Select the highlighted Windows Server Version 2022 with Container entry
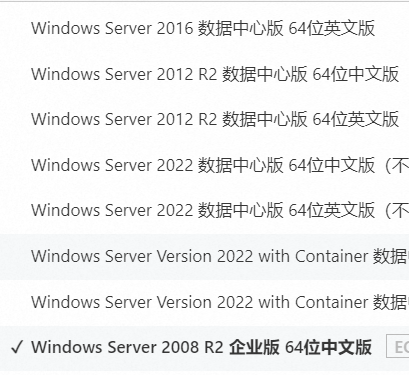The width and height of the screenshot is (409, 375). [204, 256]
